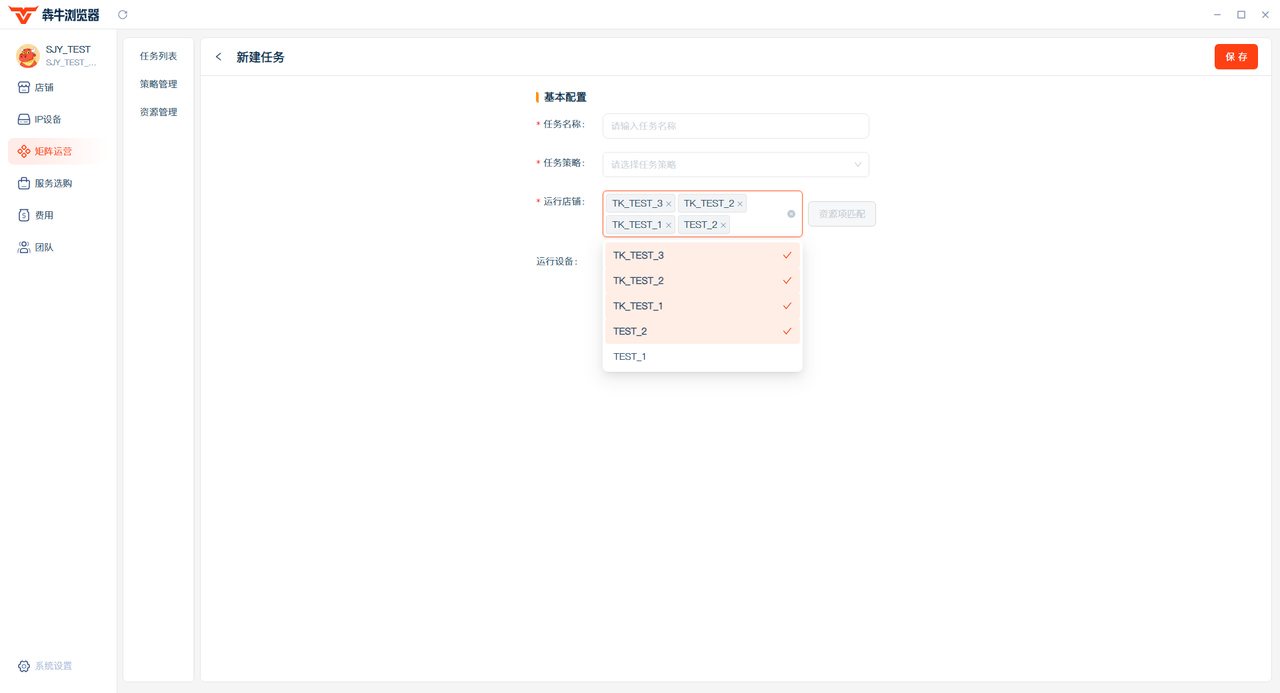
Task: Select the unchecked TEST_1 option
Action: point(702,357)
